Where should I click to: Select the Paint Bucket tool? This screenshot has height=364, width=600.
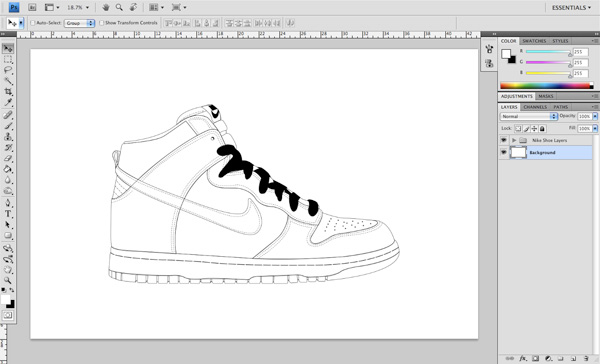coord(8,169)
